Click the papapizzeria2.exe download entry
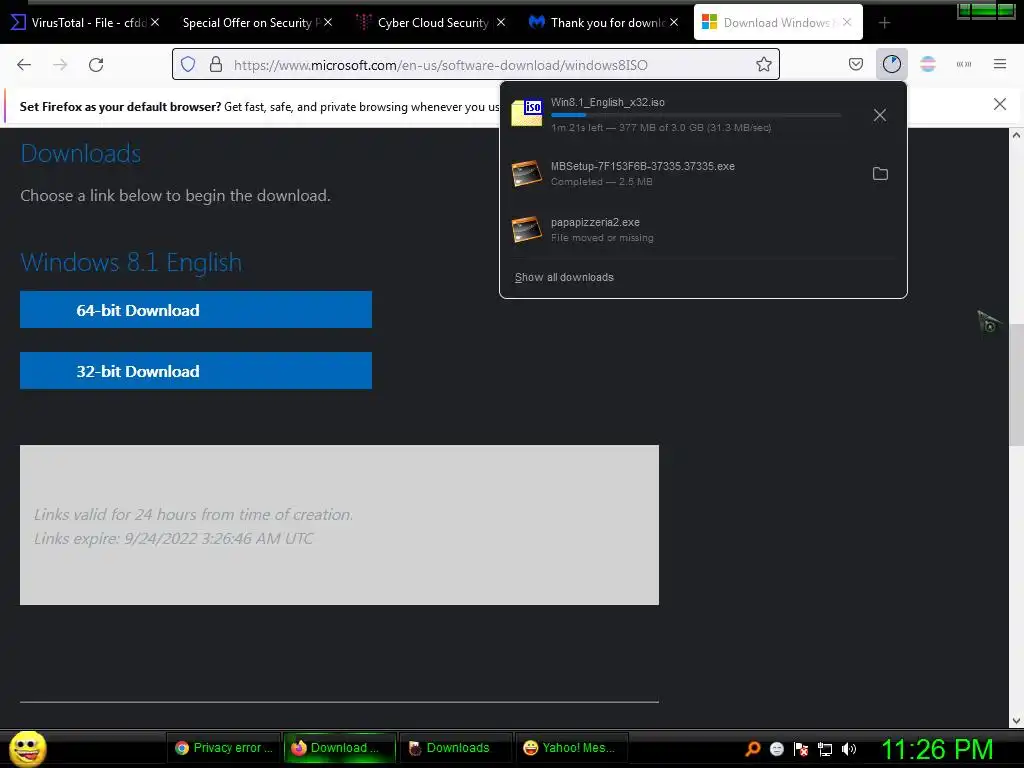The image size is (1024, 768). (703, 229)
